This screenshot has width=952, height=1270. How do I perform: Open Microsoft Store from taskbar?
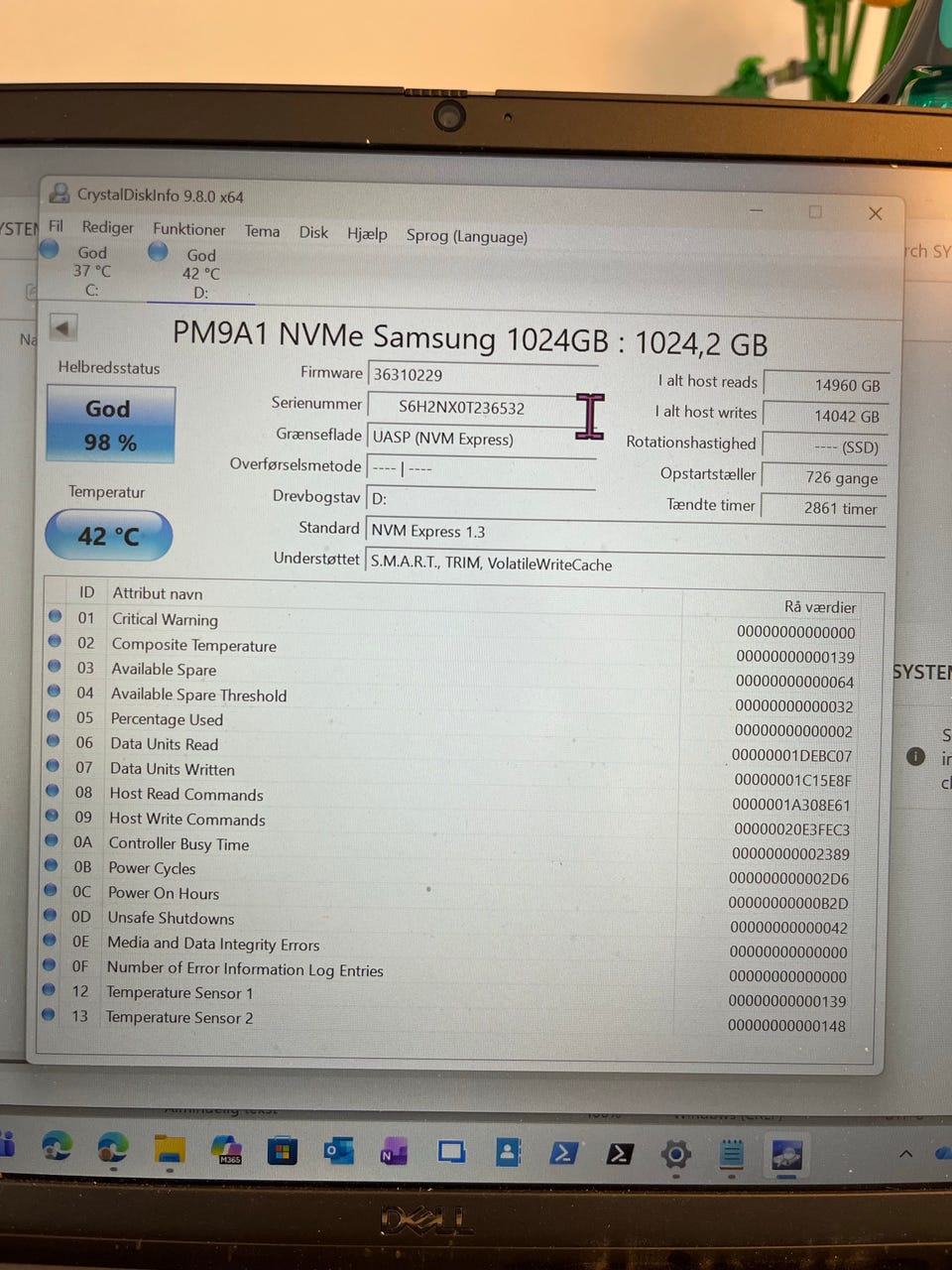[283, 1151]
